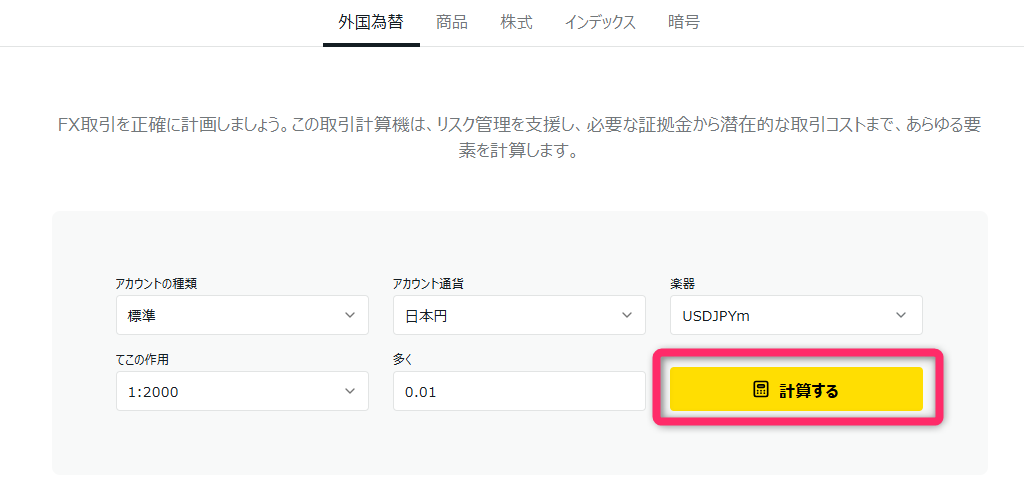Click the chevron arrow in アカウント通貨 box
The image size is (1024, 499).
(627, 315)
